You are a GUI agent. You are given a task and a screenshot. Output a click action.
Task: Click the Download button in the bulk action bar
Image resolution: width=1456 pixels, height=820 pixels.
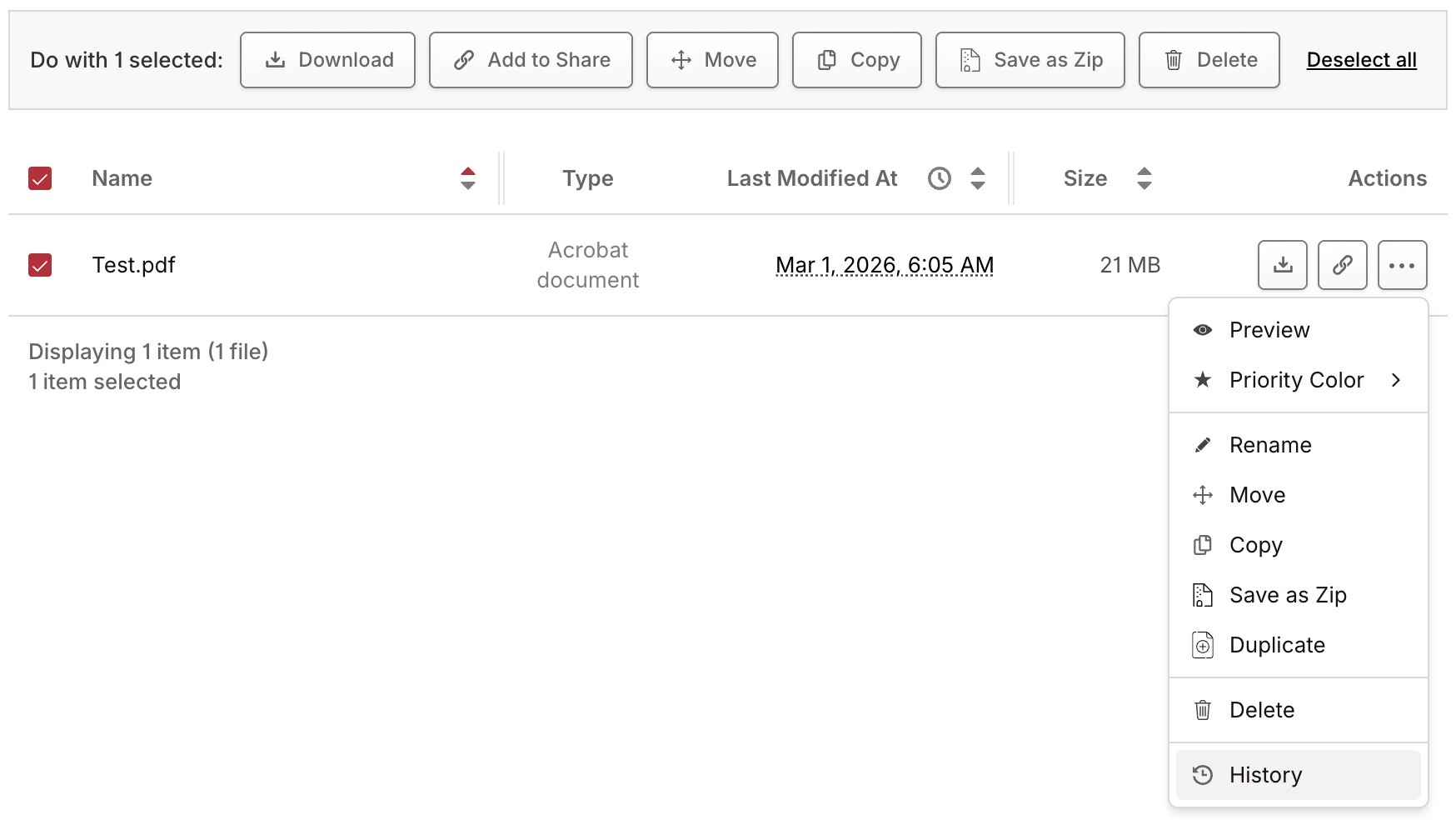tap(327, 60)
